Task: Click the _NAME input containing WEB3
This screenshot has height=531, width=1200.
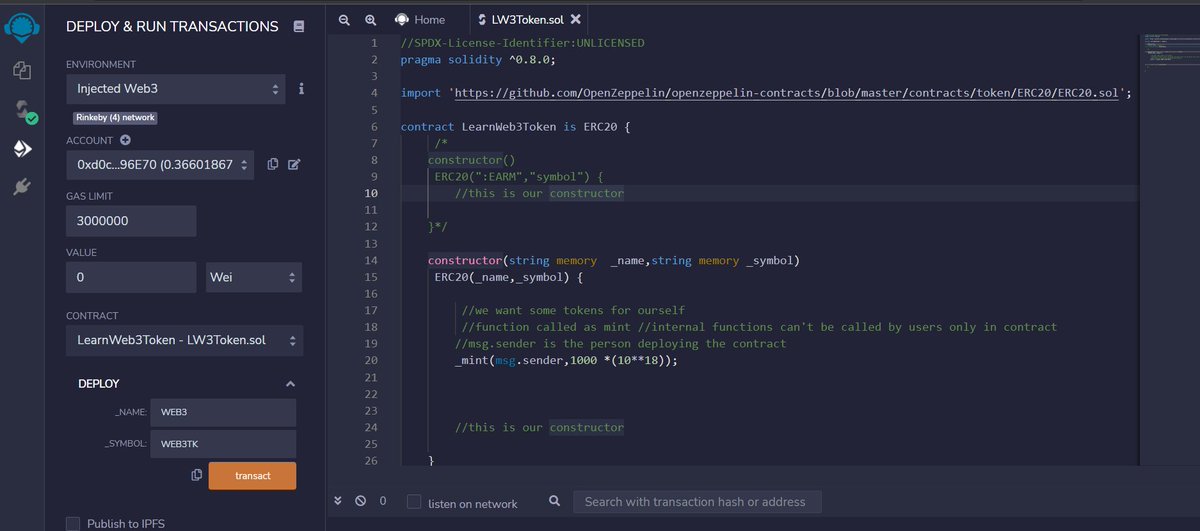Action: (224, 412)
